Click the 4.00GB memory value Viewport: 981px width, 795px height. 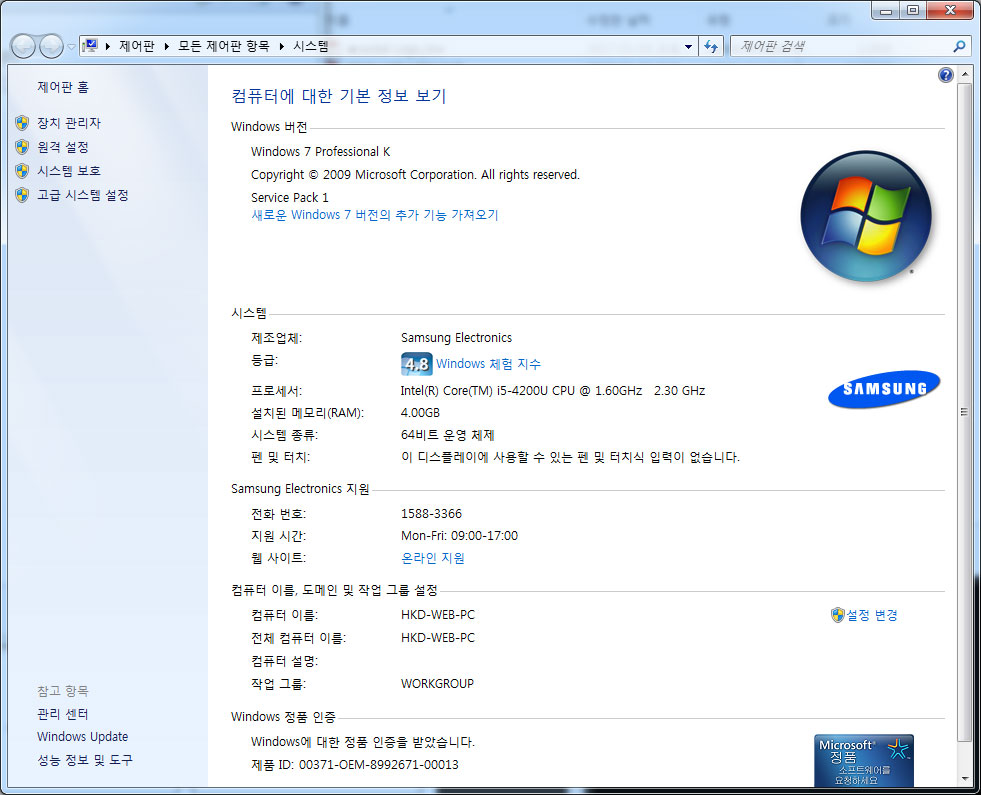(x=420, y=413)
